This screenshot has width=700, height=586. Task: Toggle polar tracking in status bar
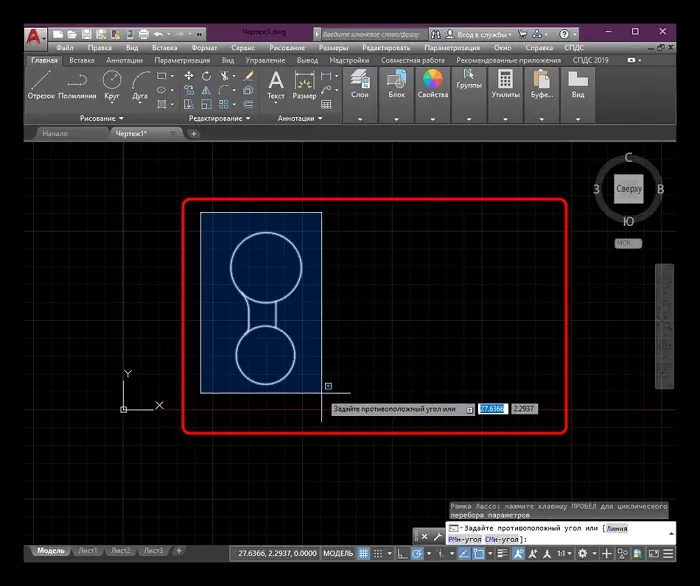(x=417, y=554)
